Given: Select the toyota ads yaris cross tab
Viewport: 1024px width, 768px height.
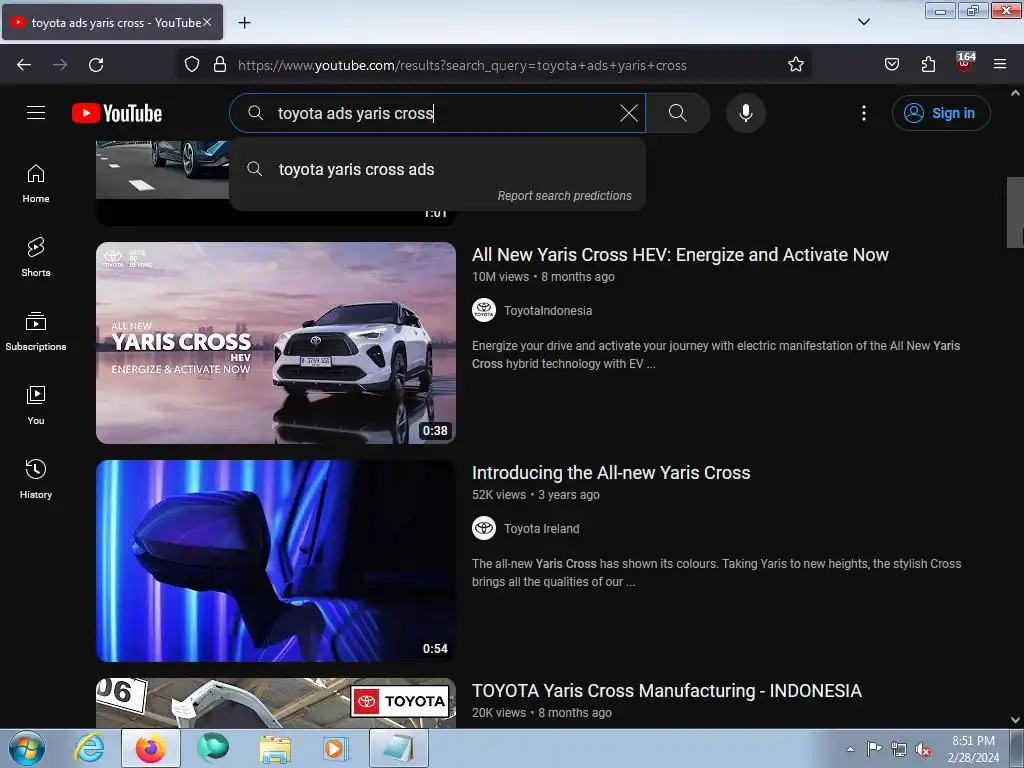Looking at the screenshot, I should [x=112, y=22].
